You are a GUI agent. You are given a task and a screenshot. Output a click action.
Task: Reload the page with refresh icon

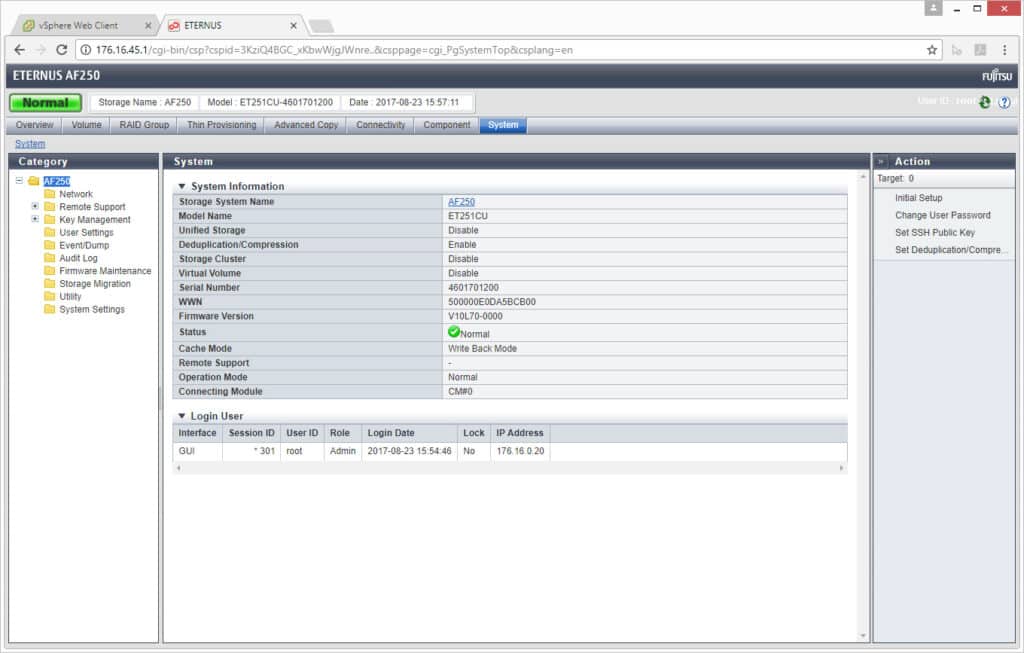61,50
